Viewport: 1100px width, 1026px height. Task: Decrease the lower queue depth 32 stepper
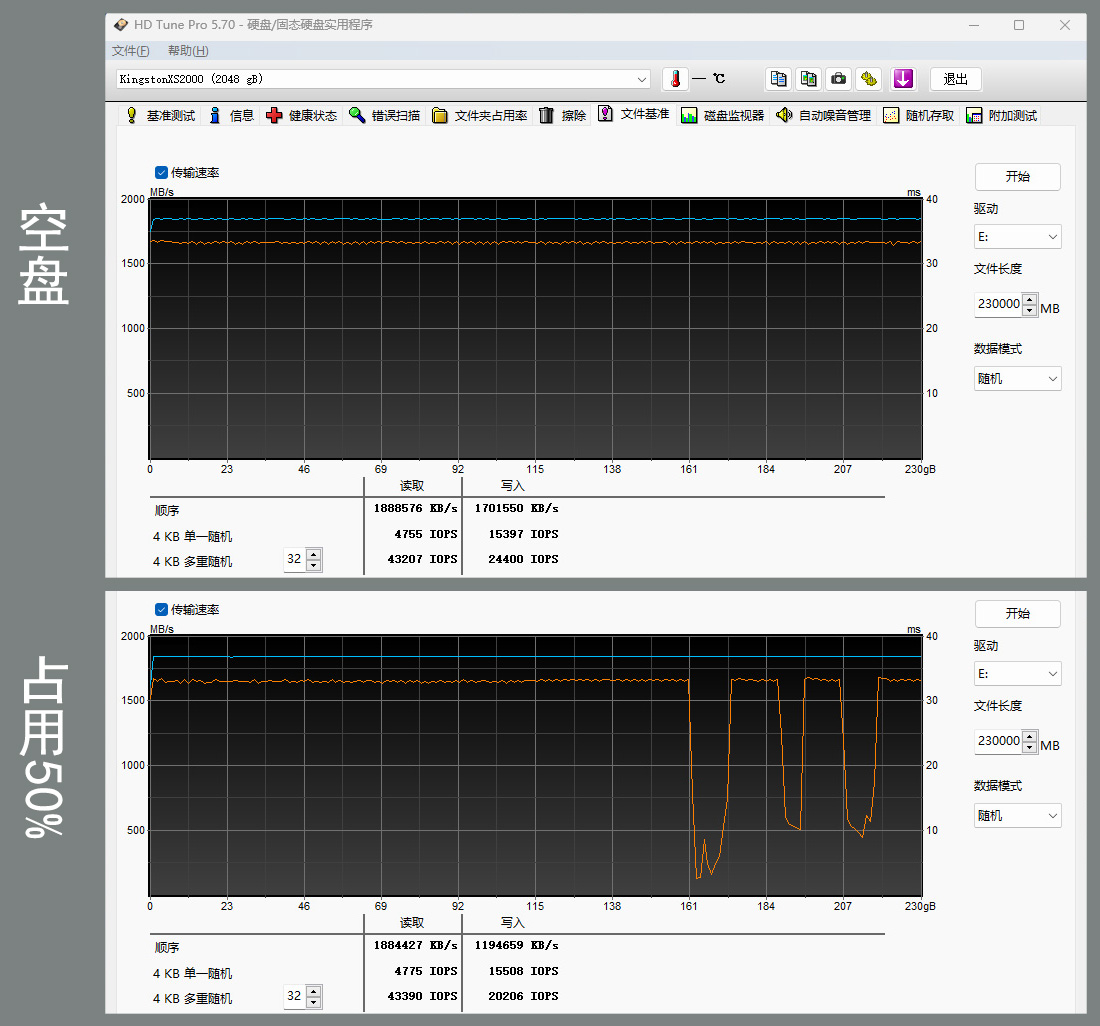tap(314, 1002)
